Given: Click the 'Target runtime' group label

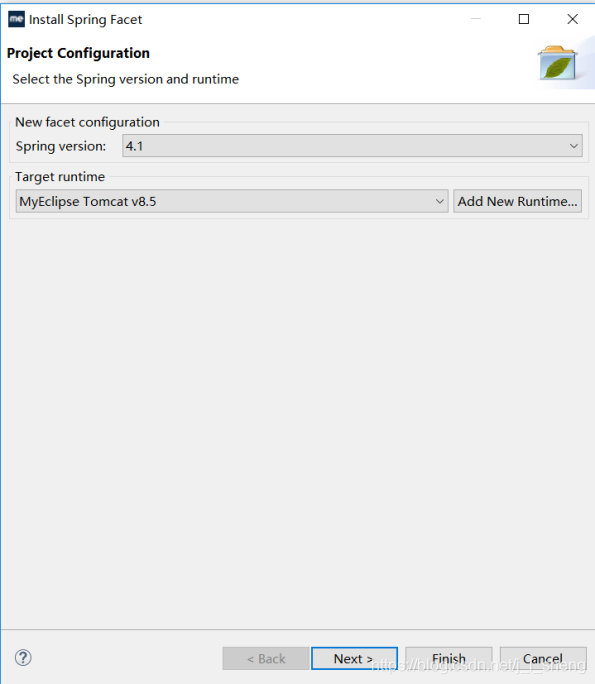Looking at the screenshot, I should pyautogui.click(x=60, y=177).
